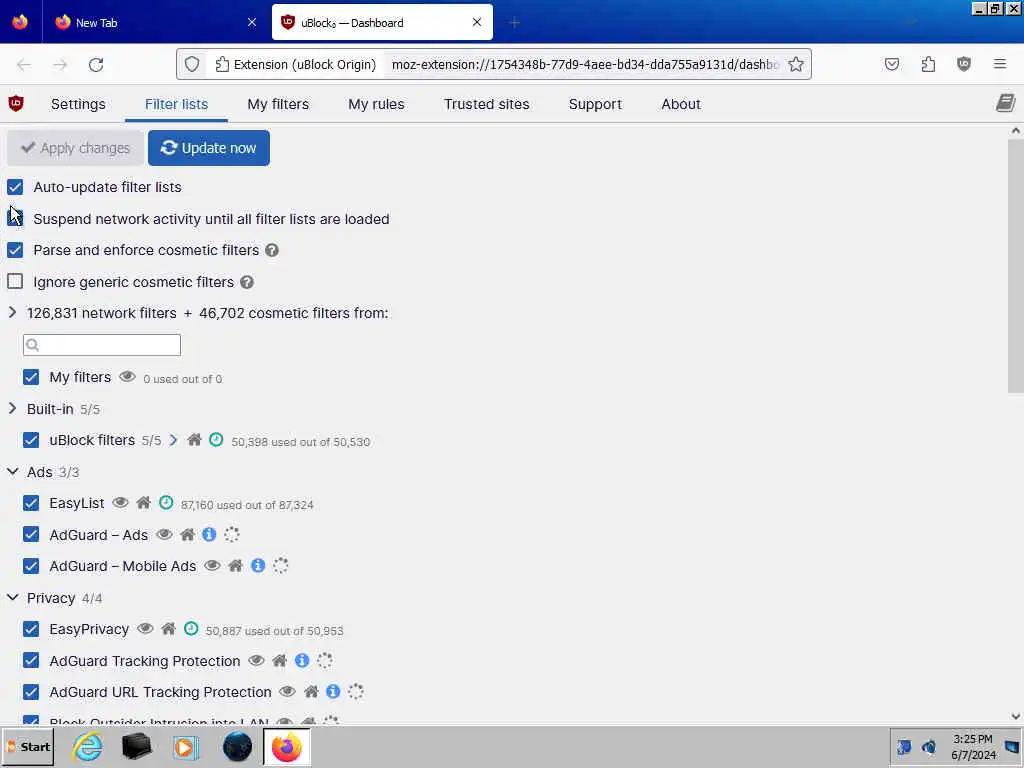Expand uBlock filters sublists arrow

tap(173, 440)
